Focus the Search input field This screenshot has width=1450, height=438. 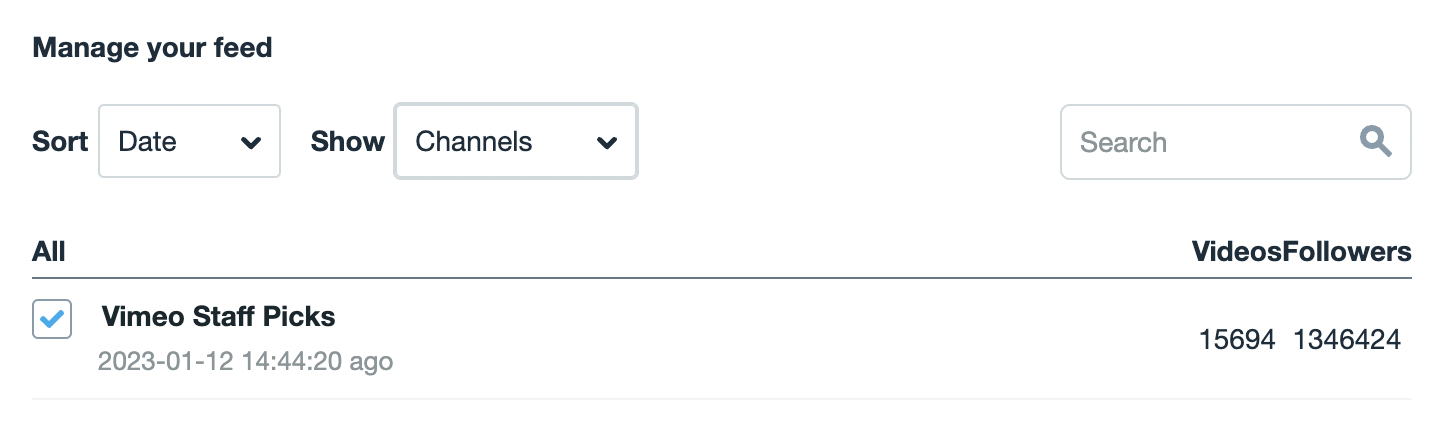(x=1210, y=142)
